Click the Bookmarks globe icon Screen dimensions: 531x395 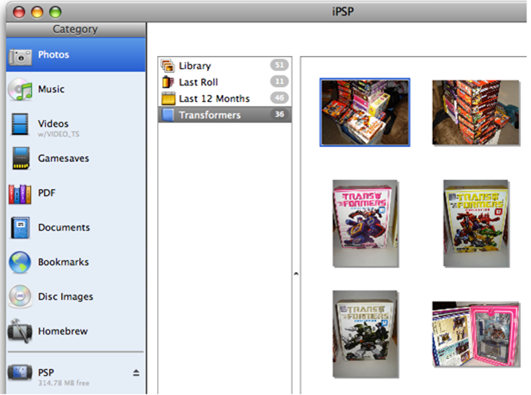click(20, 262)
